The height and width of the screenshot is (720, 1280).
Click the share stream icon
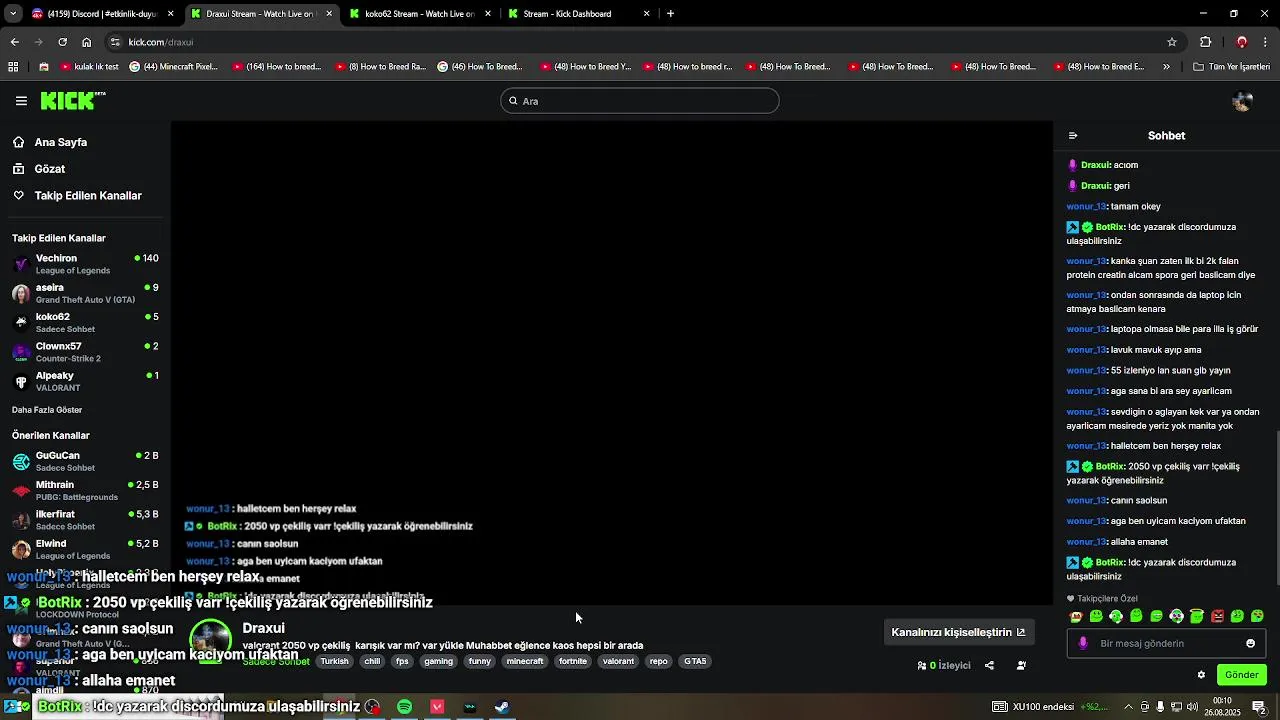click(989, 665)
